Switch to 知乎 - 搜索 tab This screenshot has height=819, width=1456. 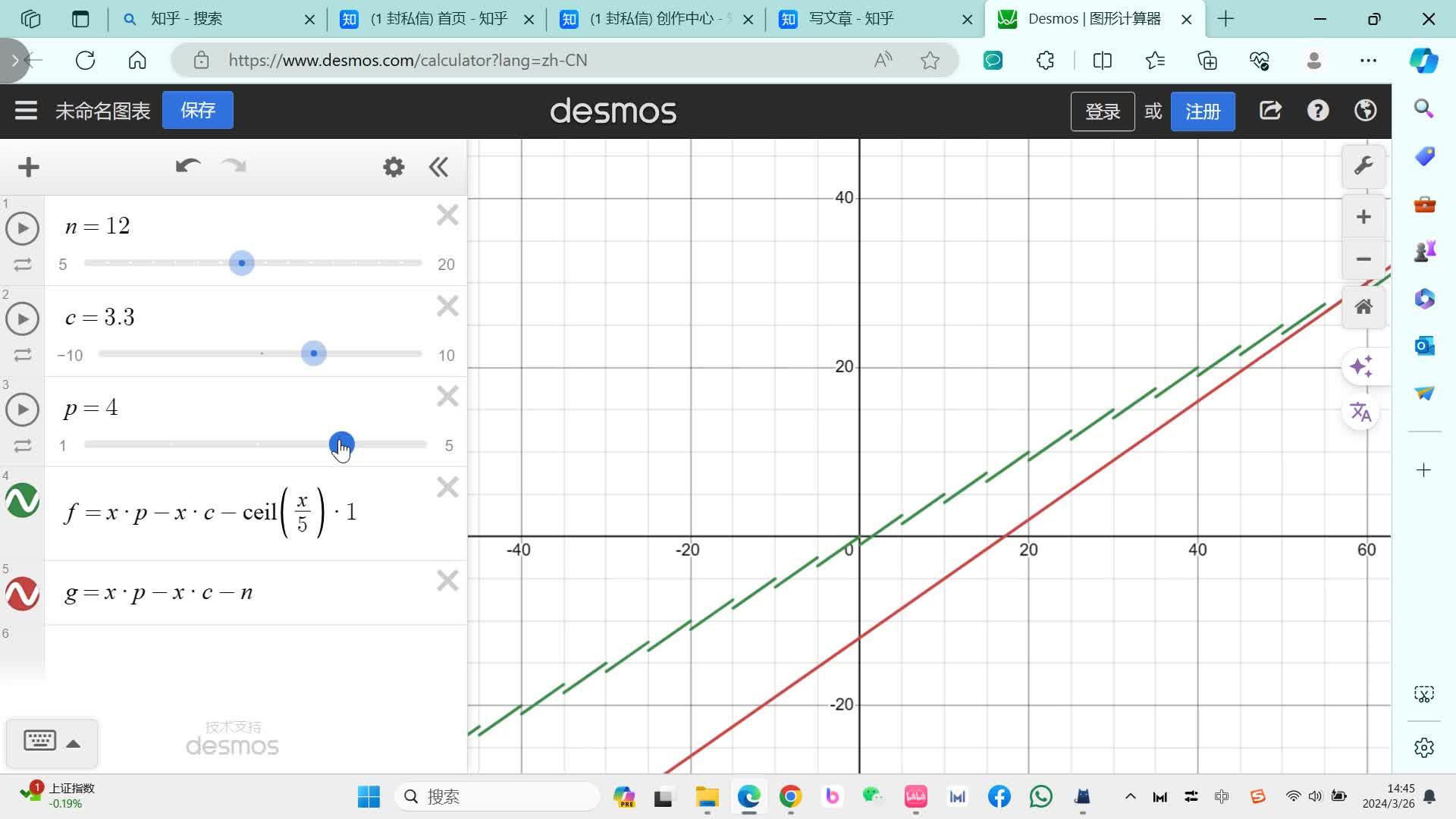click(219, 19)
